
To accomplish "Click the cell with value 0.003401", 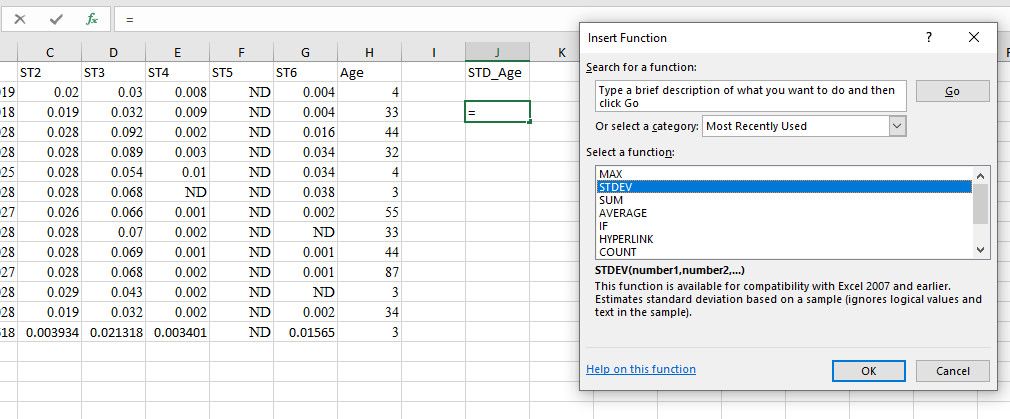I will click(x=177, y=332).
